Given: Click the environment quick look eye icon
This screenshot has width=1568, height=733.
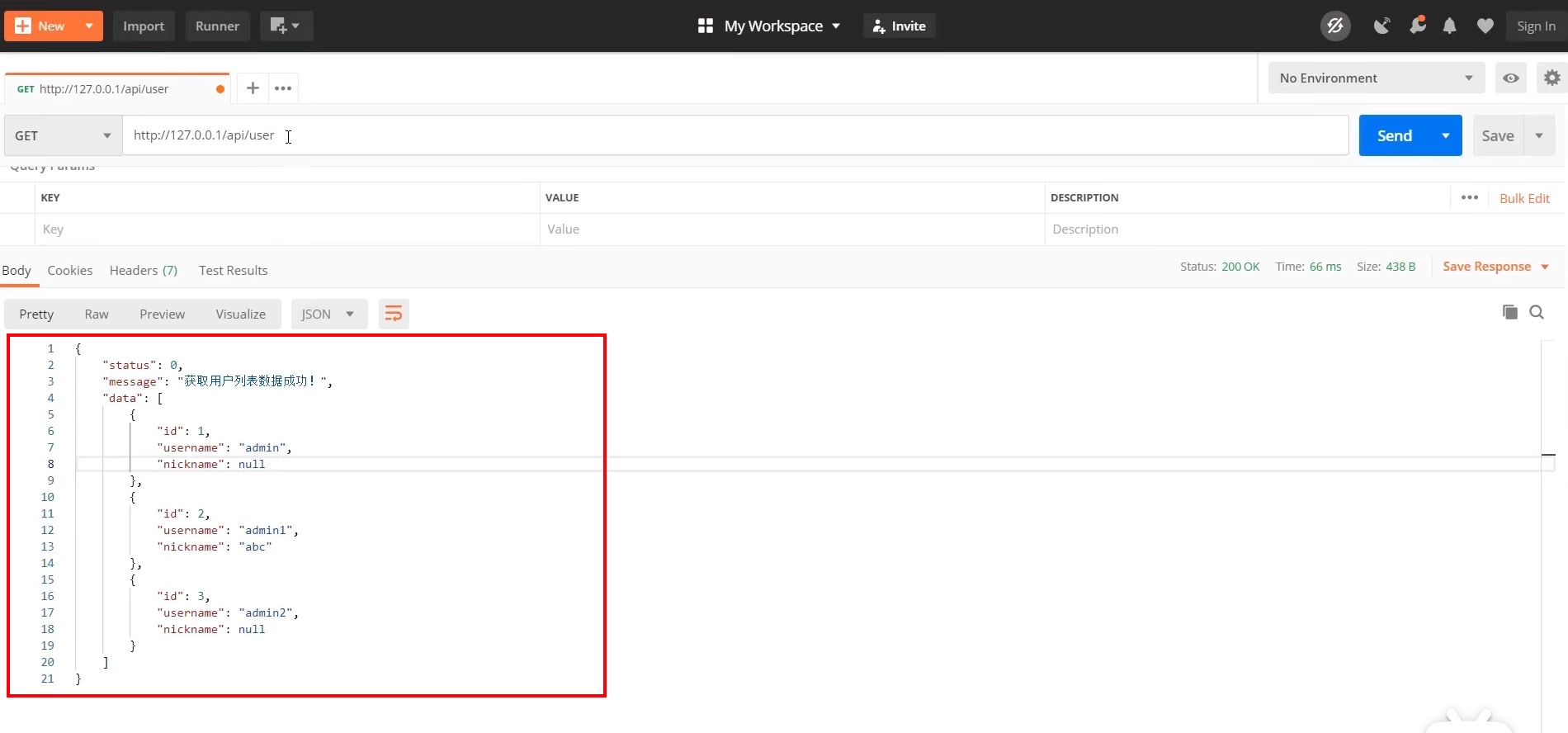Looking at the screenshot, I should 1511,78.
